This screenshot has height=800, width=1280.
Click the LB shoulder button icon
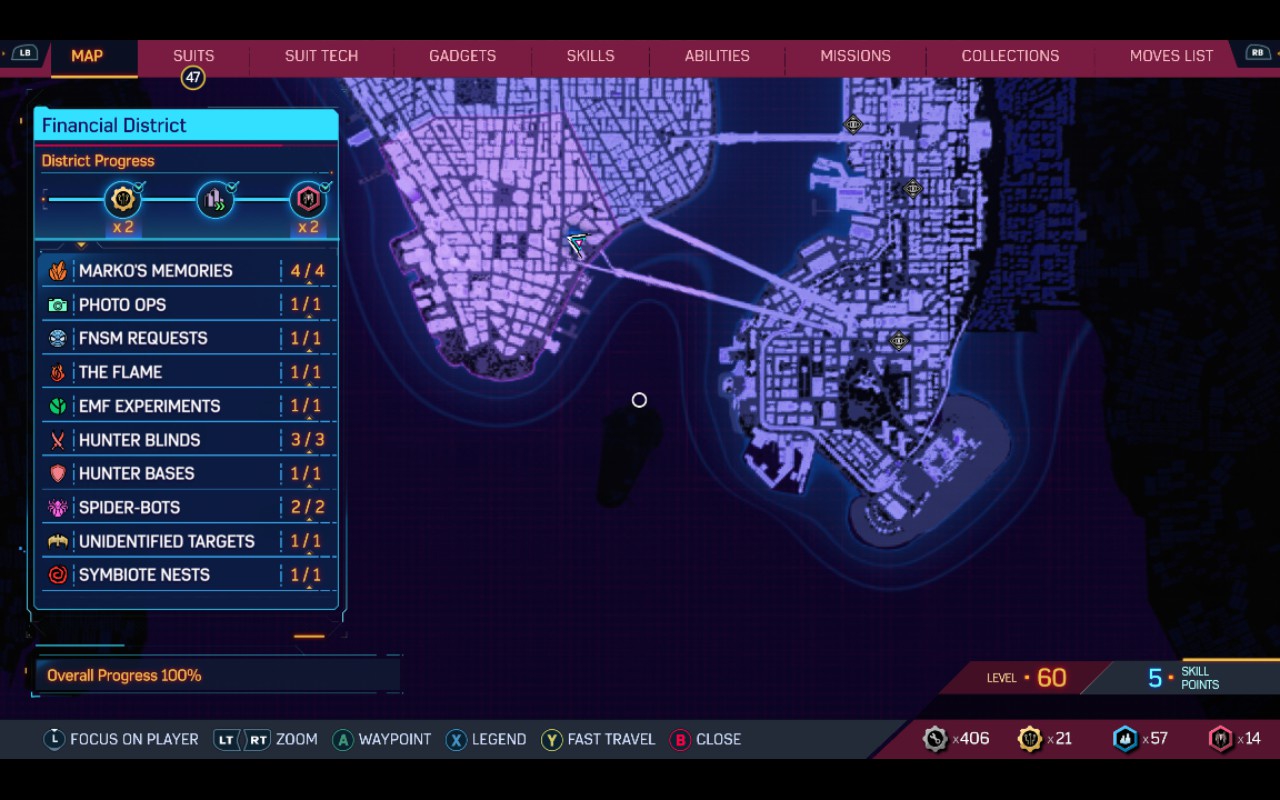[24, 53]
